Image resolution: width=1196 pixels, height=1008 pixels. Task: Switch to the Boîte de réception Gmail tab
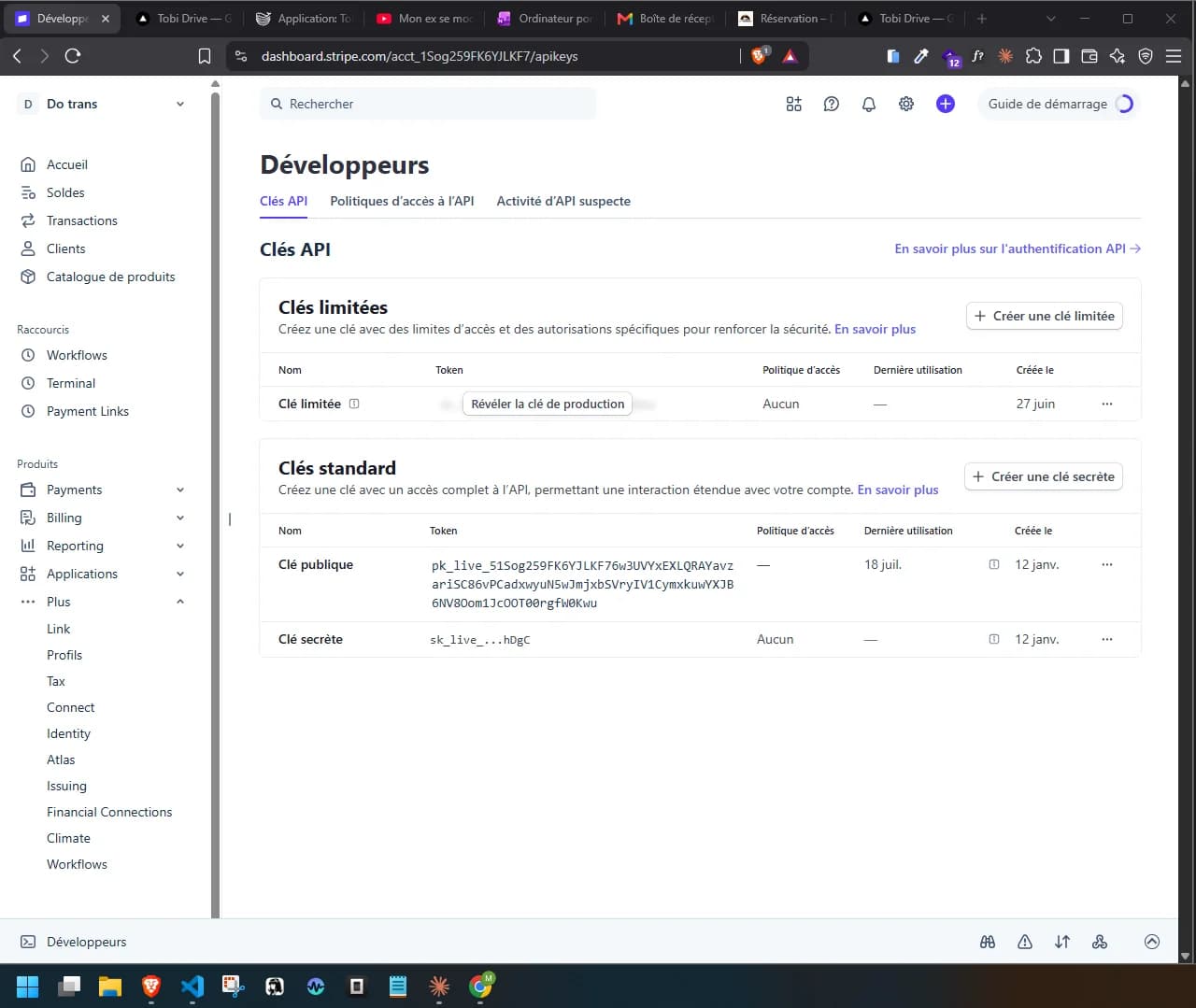[666, 19]
